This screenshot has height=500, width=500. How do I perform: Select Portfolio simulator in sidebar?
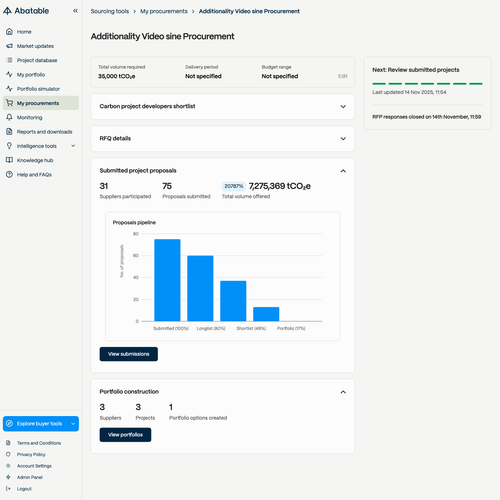pyautogui.click(x=41, y=89)
